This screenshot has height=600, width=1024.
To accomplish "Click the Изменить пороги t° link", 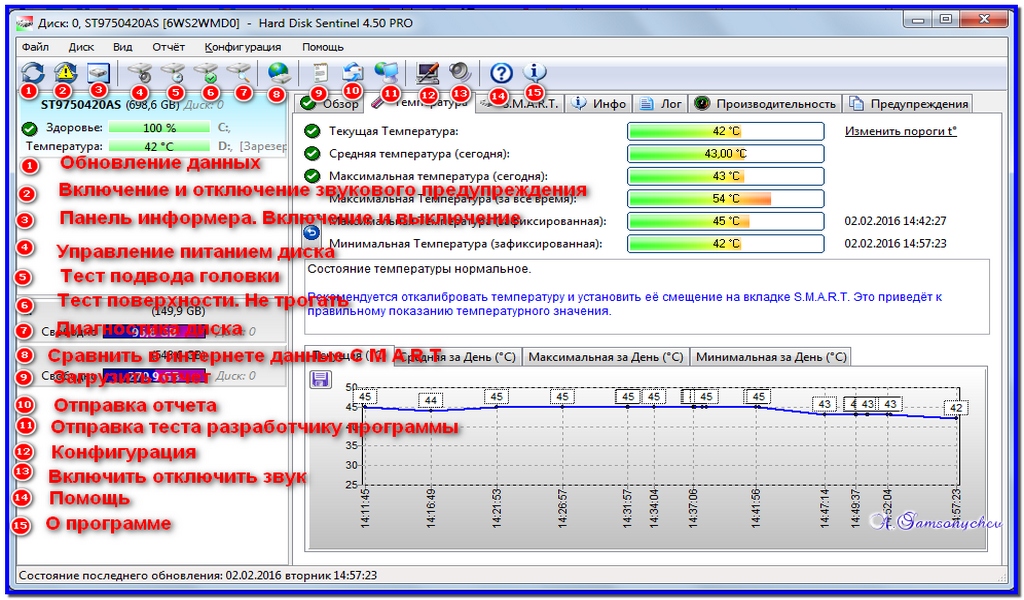I will click(901, 131).
